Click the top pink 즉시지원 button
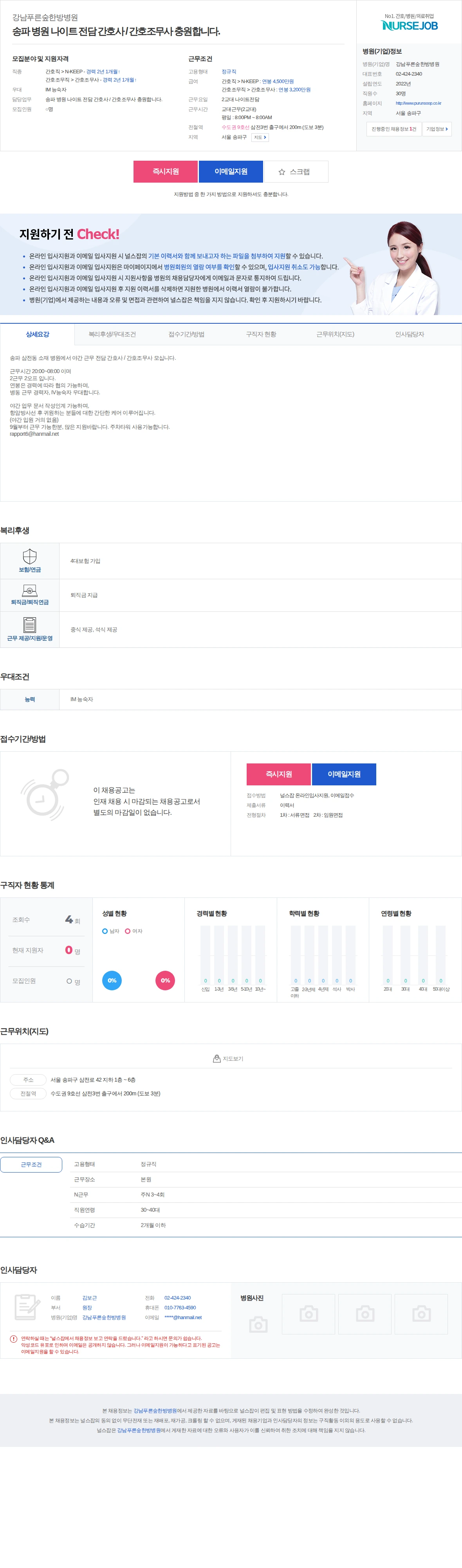Viewport: 462px width, 1568px height. coord(165,172)
